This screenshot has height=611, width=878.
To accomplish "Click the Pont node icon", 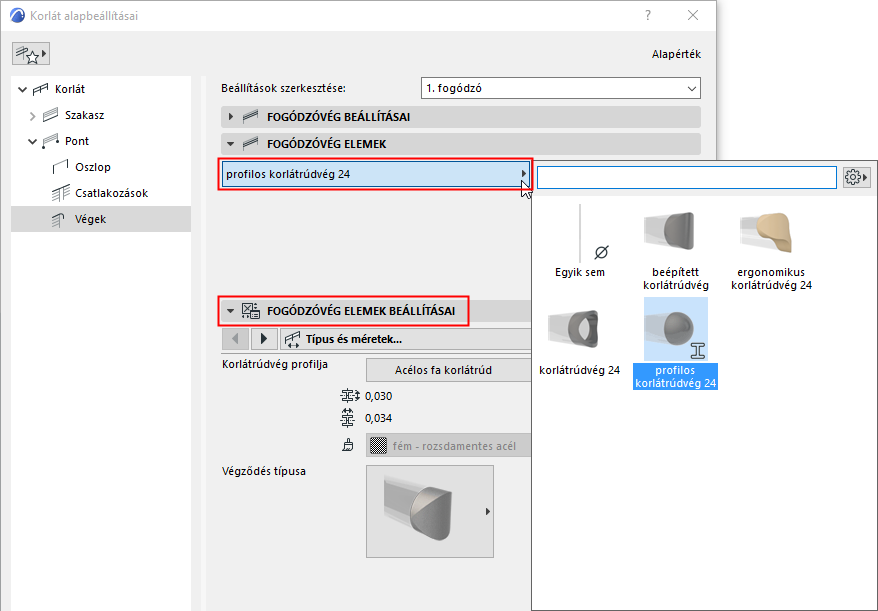I will (50, 141).
